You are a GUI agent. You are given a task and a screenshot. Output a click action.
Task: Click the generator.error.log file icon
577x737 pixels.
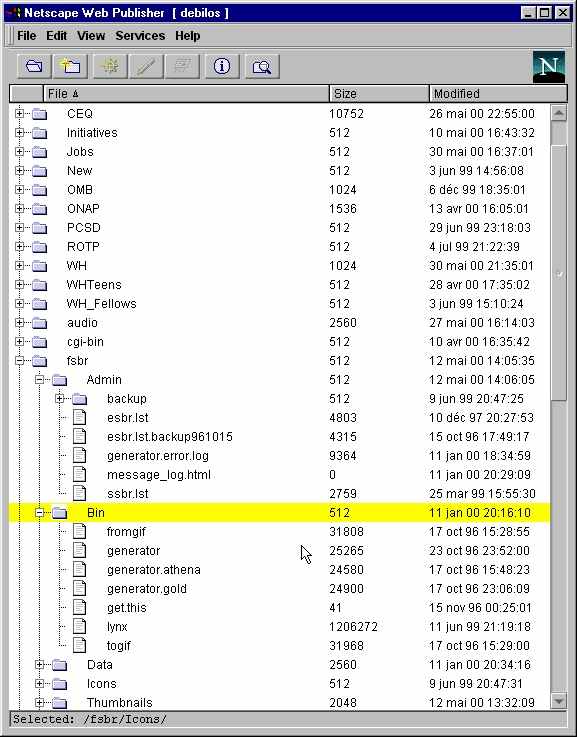click(79, 455)
